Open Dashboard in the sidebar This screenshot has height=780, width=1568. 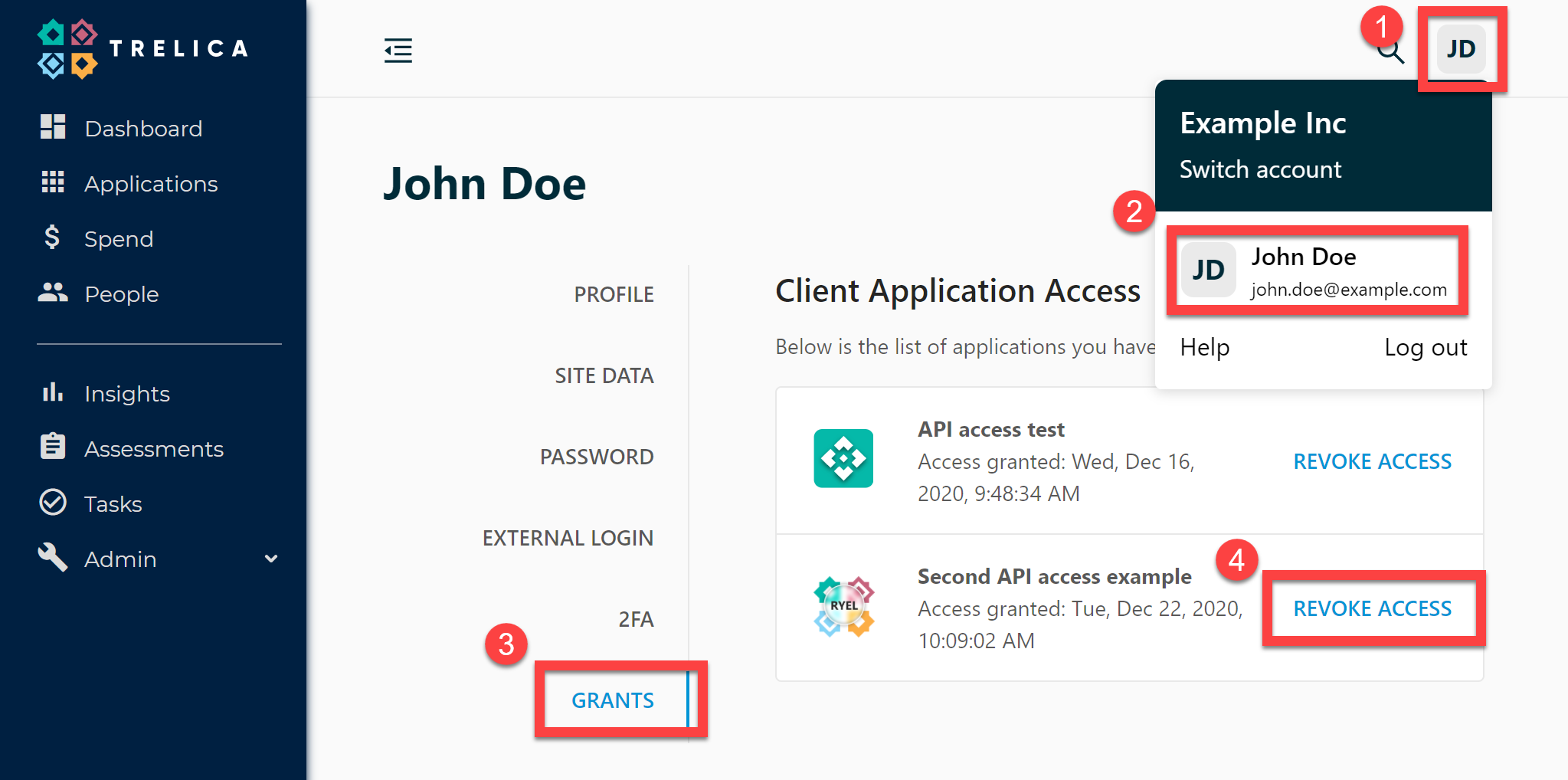coord(144,128)
